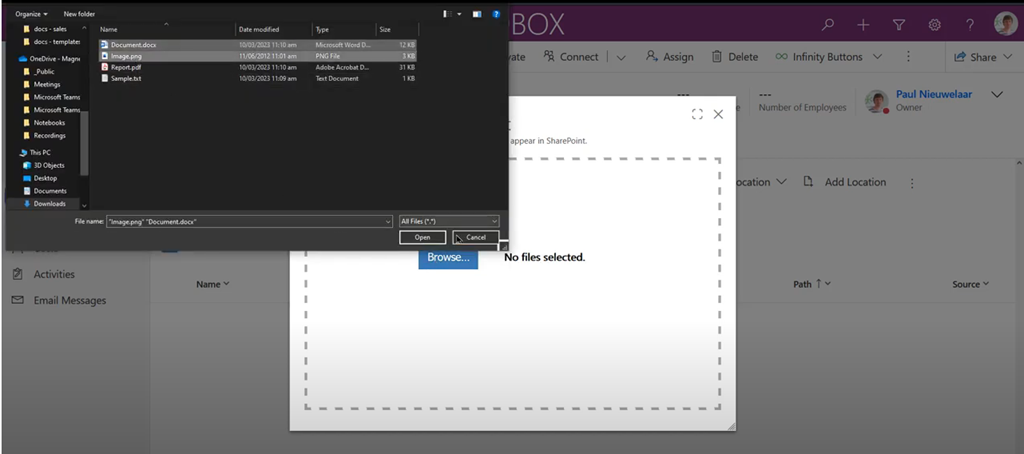Open the command bar more options ellipsis
This screenshot has width=1024, height=454.
908,57
